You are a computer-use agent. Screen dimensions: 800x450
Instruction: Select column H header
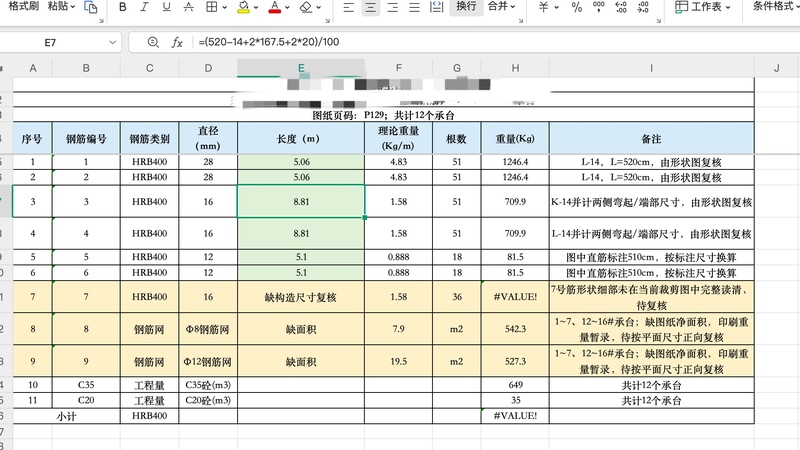click(x=515, y=68)
